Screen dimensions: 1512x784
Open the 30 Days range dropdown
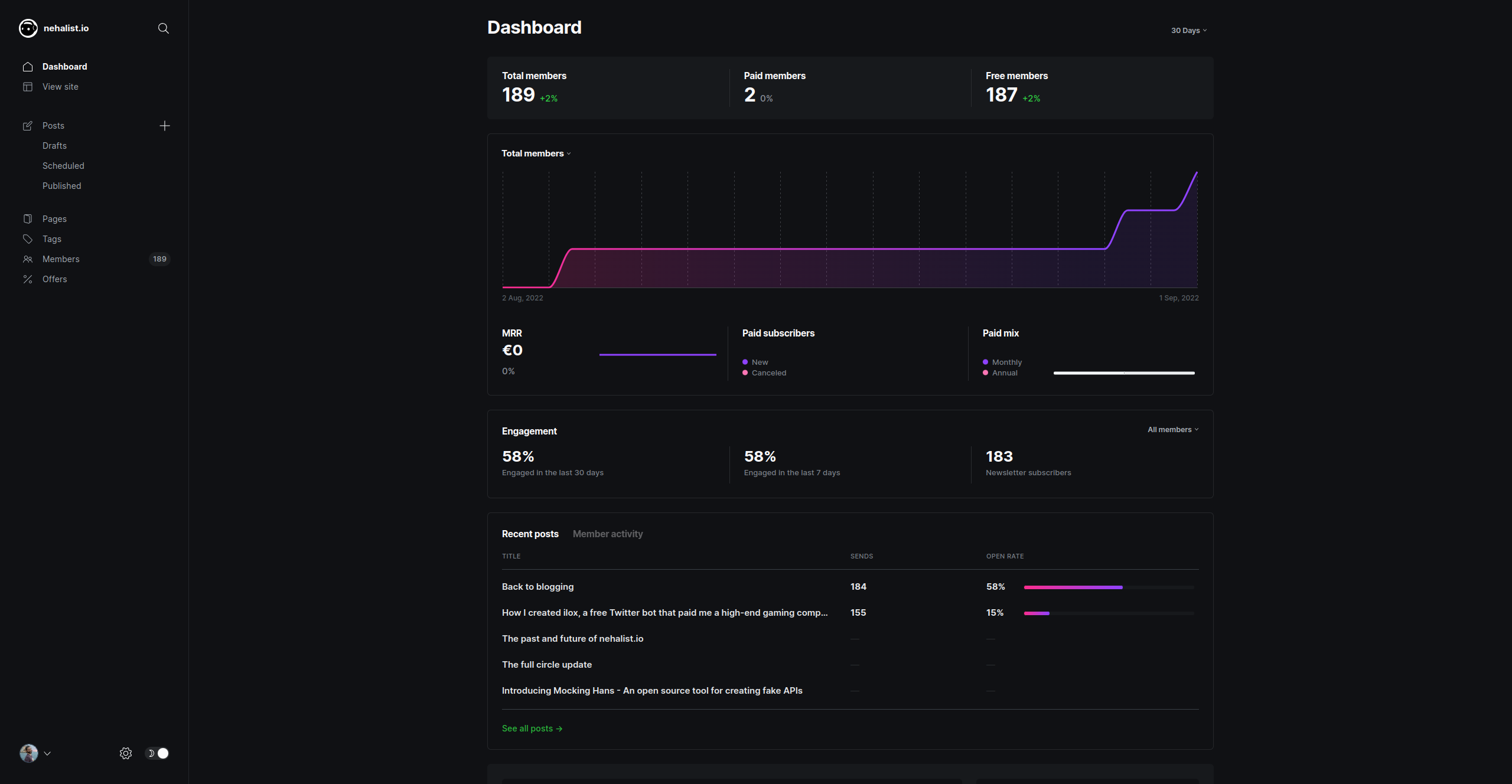point(1188,31)
